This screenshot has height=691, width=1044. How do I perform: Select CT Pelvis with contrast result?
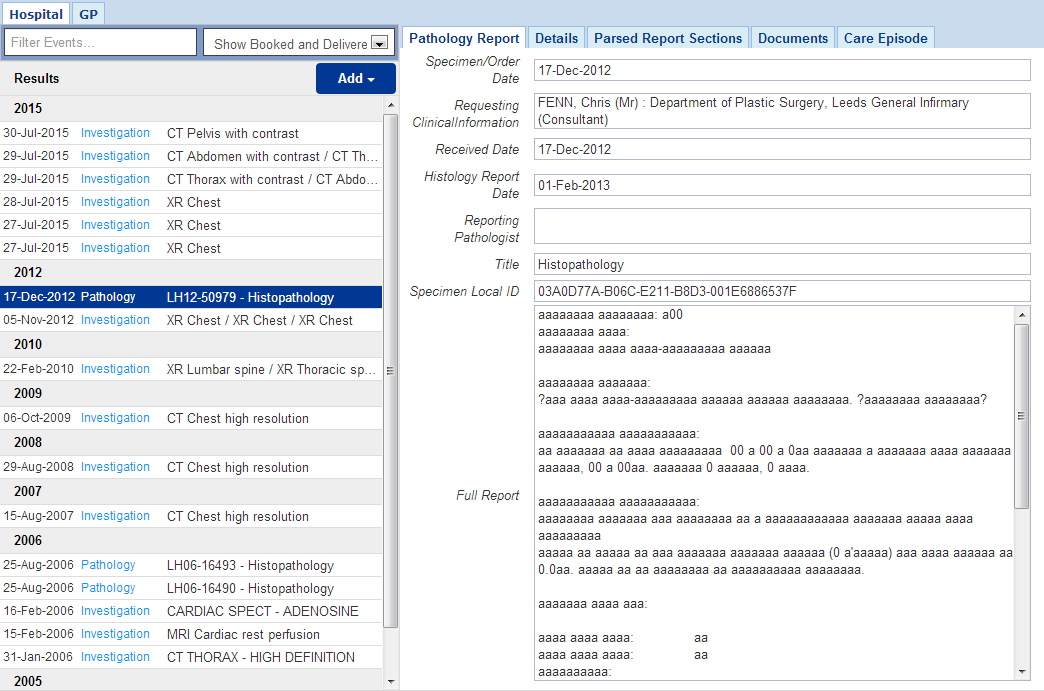232,133
